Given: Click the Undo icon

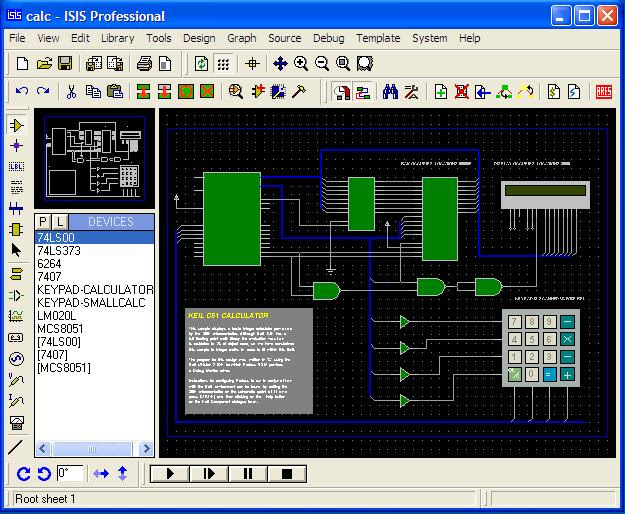Looking at the screenshot, I should point(22,92).
